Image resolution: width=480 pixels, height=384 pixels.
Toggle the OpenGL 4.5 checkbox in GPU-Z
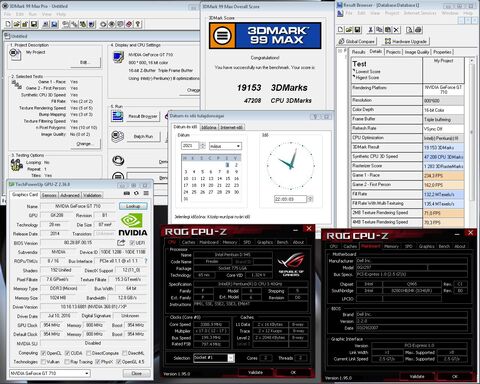coord(119,362)
